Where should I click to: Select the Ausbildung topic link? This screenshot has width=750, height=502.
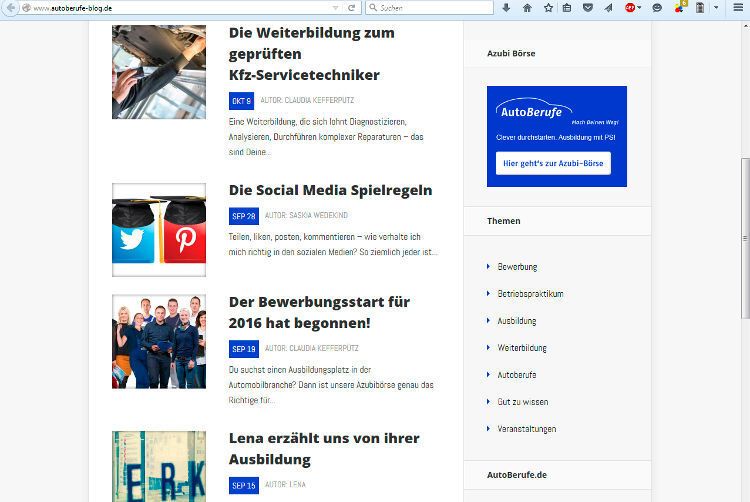517,321
